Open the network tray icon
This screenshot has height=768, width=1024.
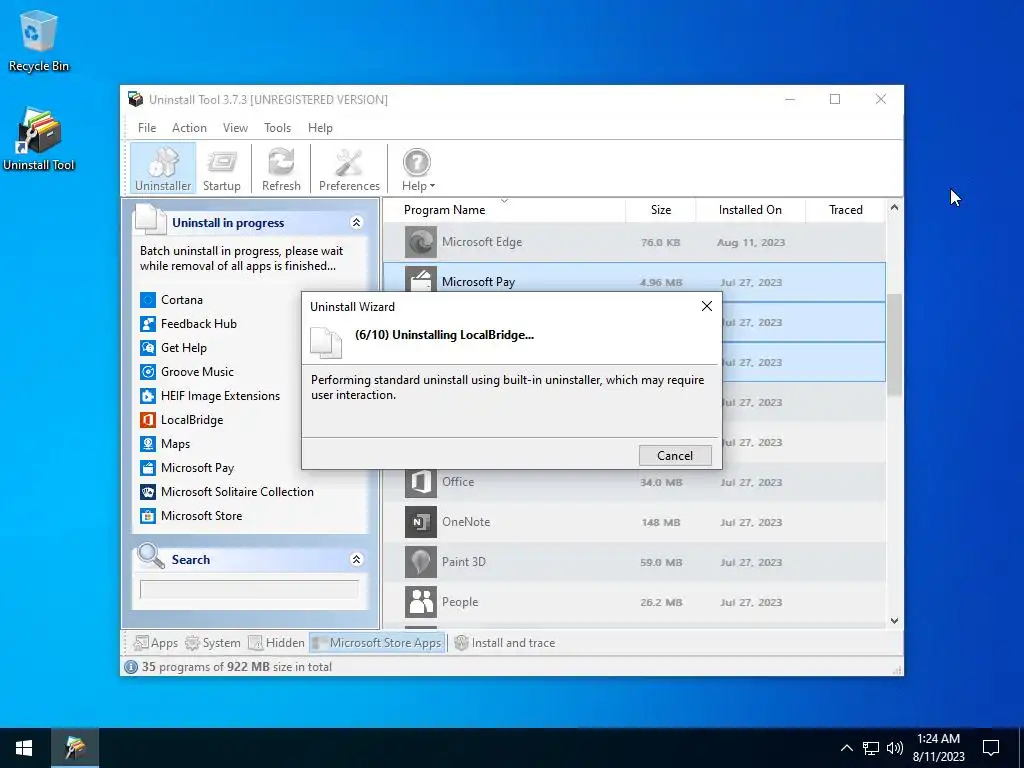(871, 748)
